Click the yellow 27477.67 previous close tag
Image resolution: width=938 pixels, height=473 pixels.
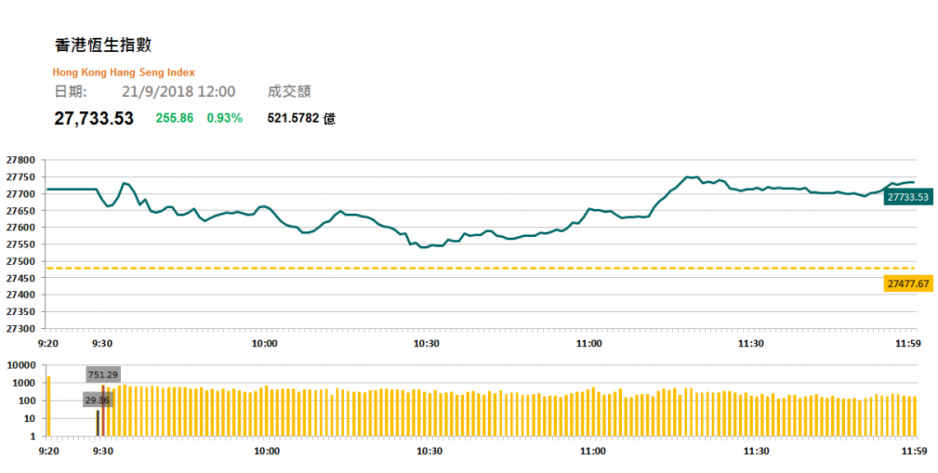[x=907, y=284]
